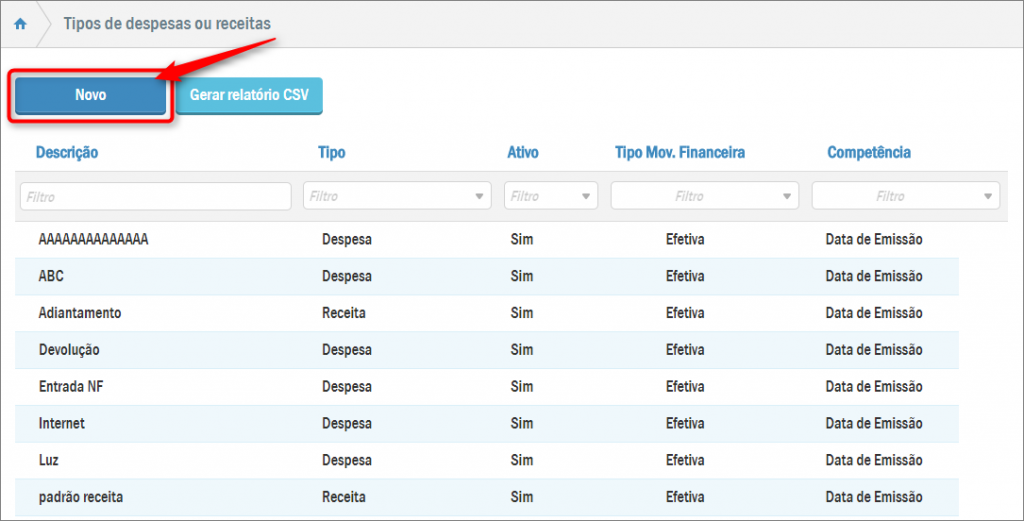Image resolution: width=1024 pixels, height=521 pixels.
Task: Click Gerar relatório CSV button
Action: (x=249, y=95)
